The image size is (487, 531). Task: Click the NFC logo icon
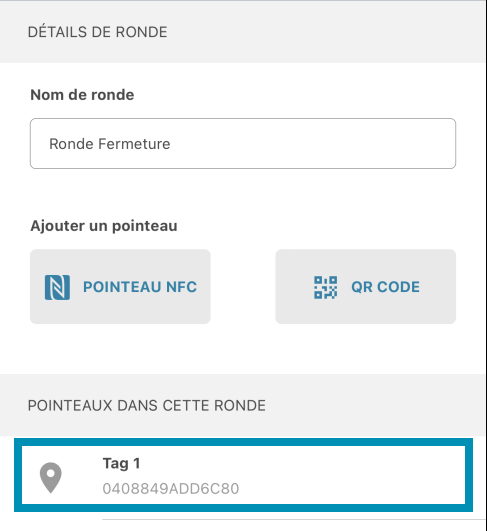click(x=57, y=287)
